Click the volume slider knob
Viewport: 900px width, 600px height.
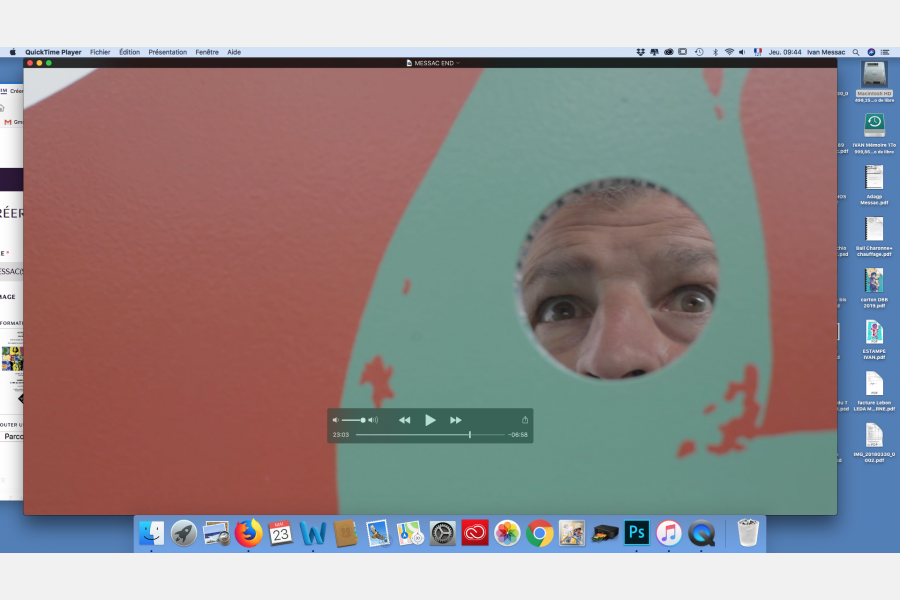tap(362, 420)
